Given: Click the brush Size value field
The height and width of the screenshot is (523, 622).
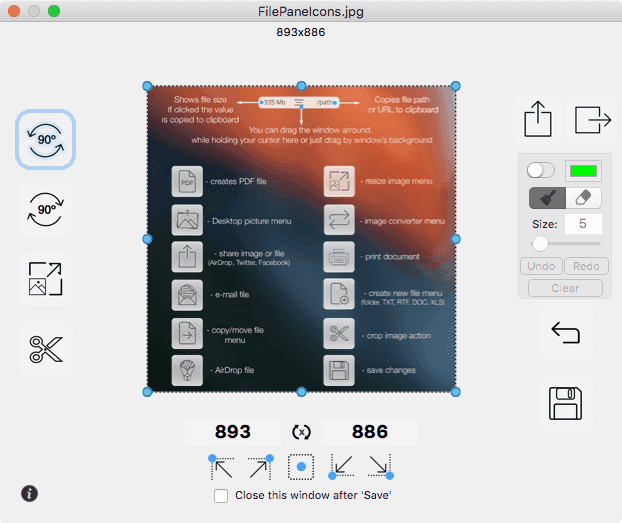Looking at the screenshot, I should [x=583, y=224].
